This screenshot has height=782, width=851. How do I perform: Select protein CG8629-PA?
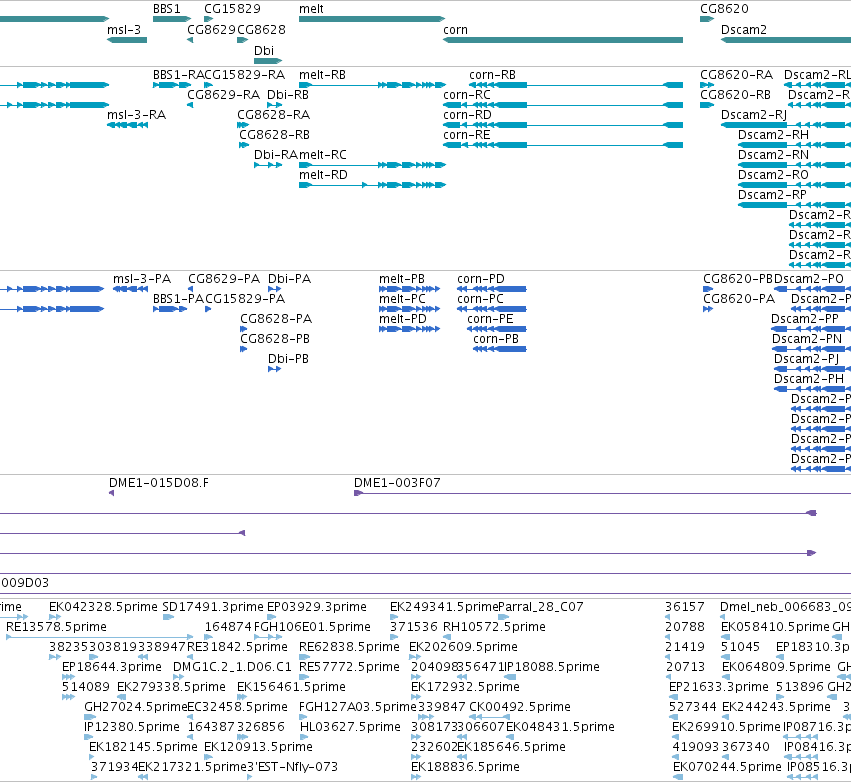point(224,279)
